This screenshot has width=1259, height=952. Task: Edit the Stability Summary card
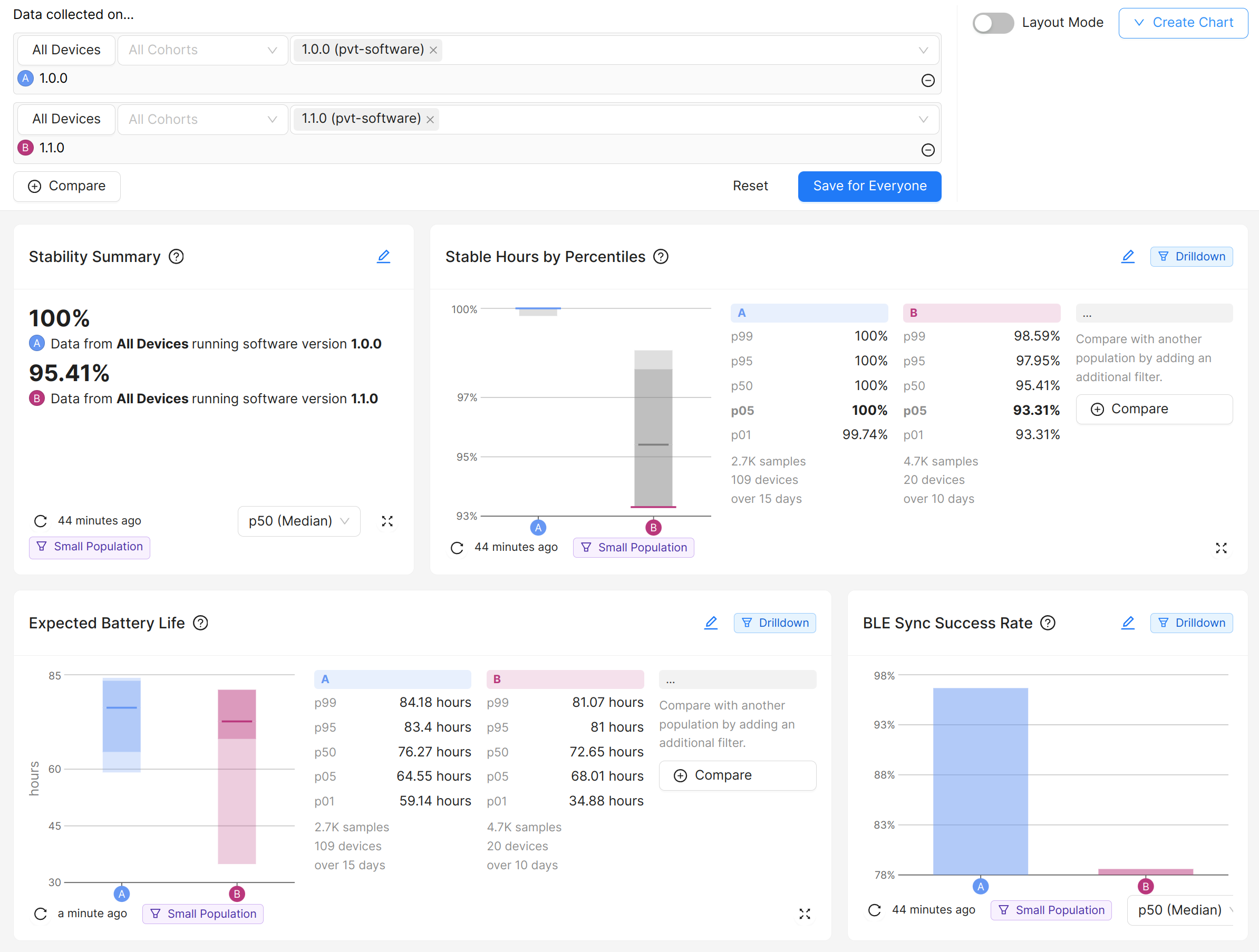[383, 257]
